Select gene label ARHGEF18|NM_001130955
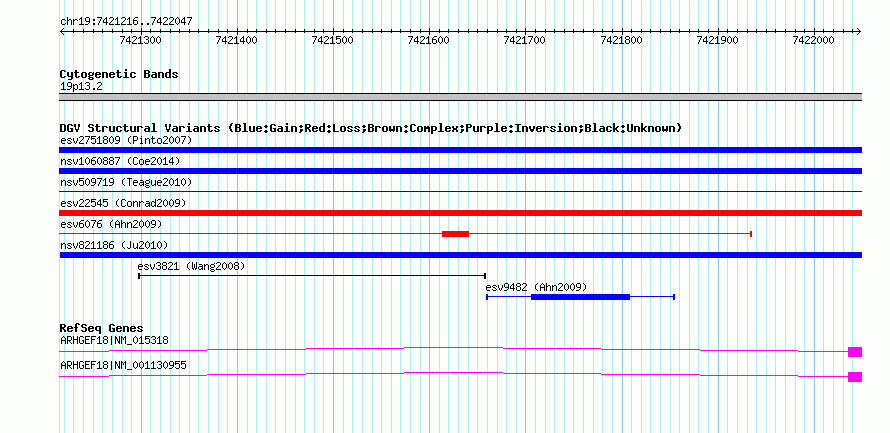890x433 pixels. (x=123, y=365)
